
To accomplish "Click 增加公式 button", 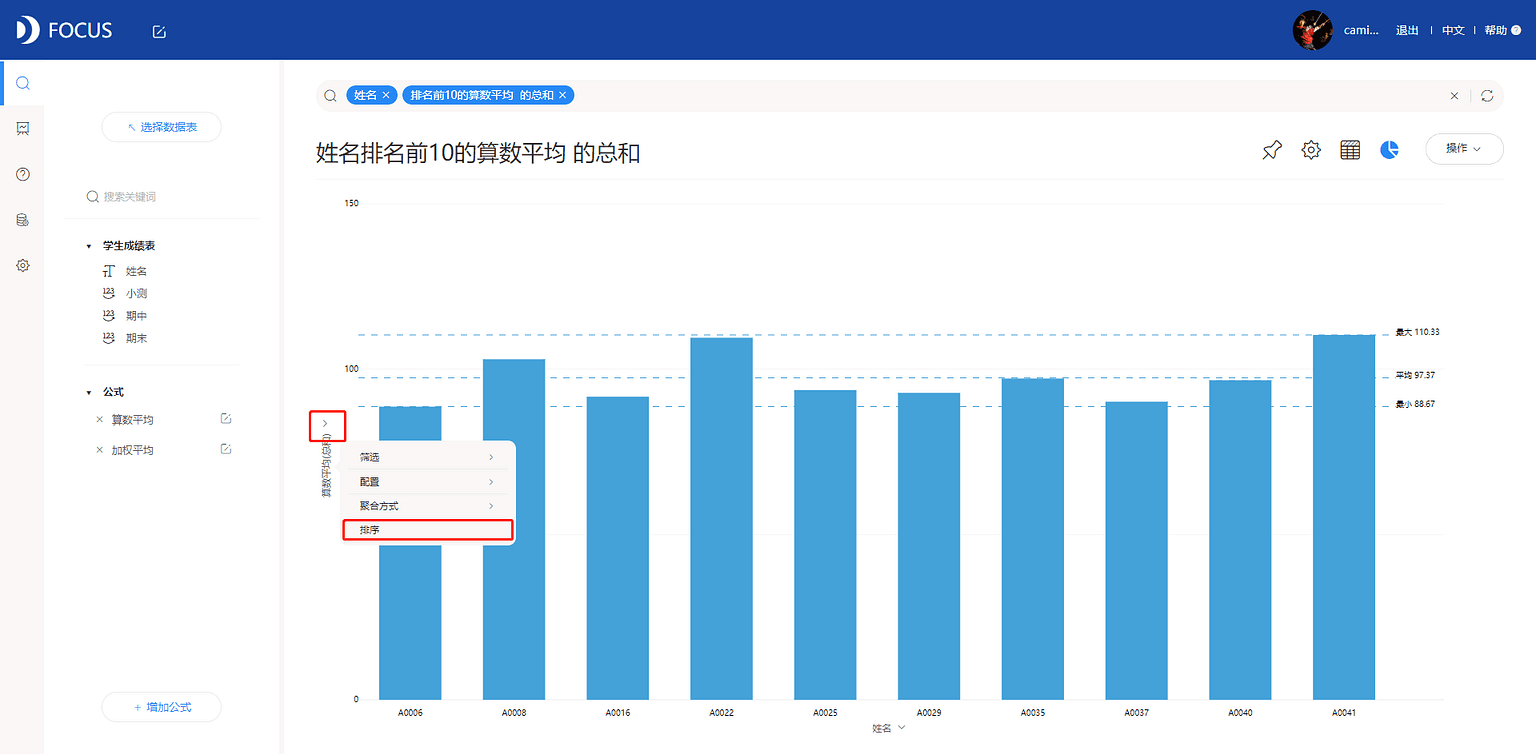I will coord(161,707).
